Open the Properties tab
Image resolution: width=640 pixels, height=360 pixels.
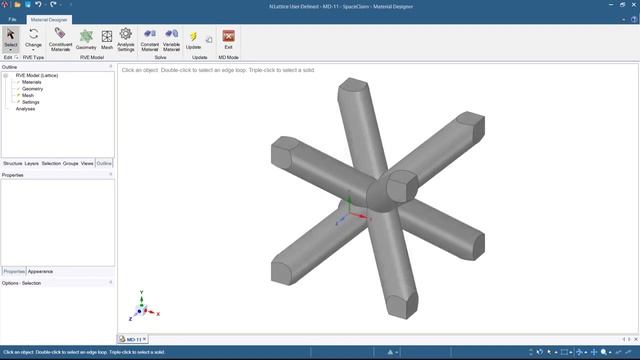14,271
